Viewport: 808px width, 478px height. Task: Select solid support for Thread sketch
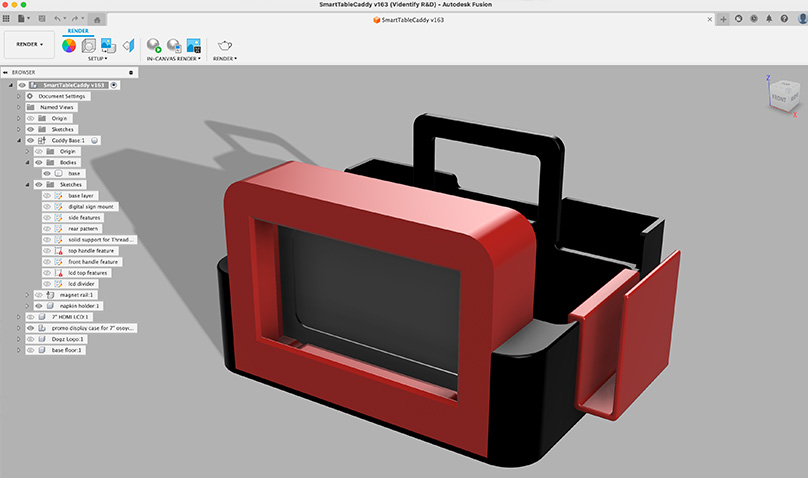[x=101, y=240]
